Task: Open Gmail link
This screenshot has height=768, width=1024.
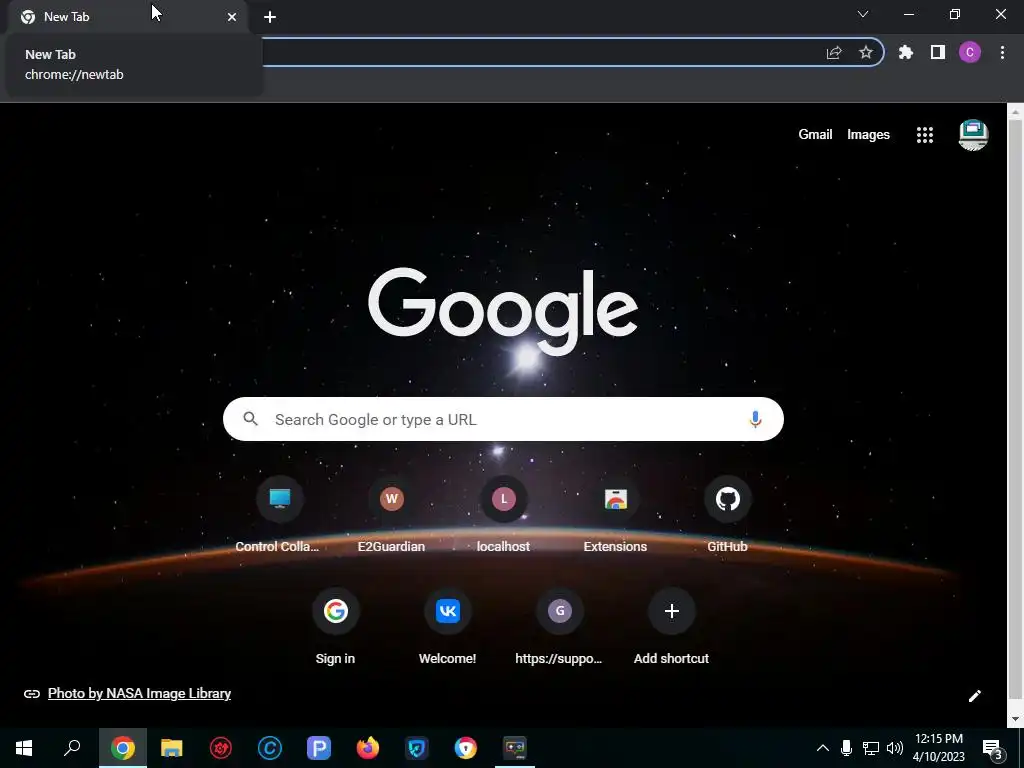Action: pos(815,135)
